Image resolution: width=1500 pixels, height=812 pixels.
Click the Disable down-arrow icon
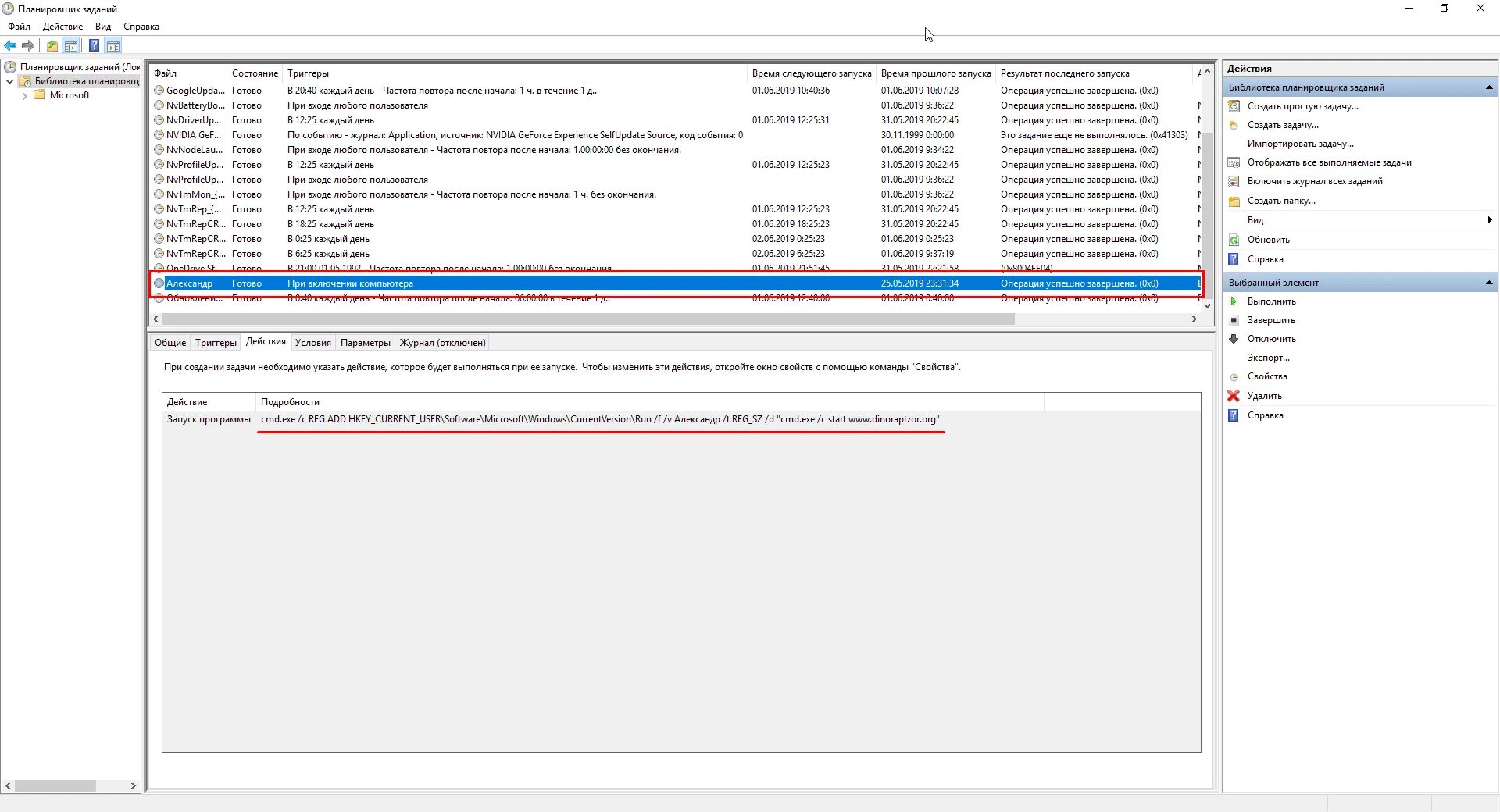click(x=1234, y=339)
